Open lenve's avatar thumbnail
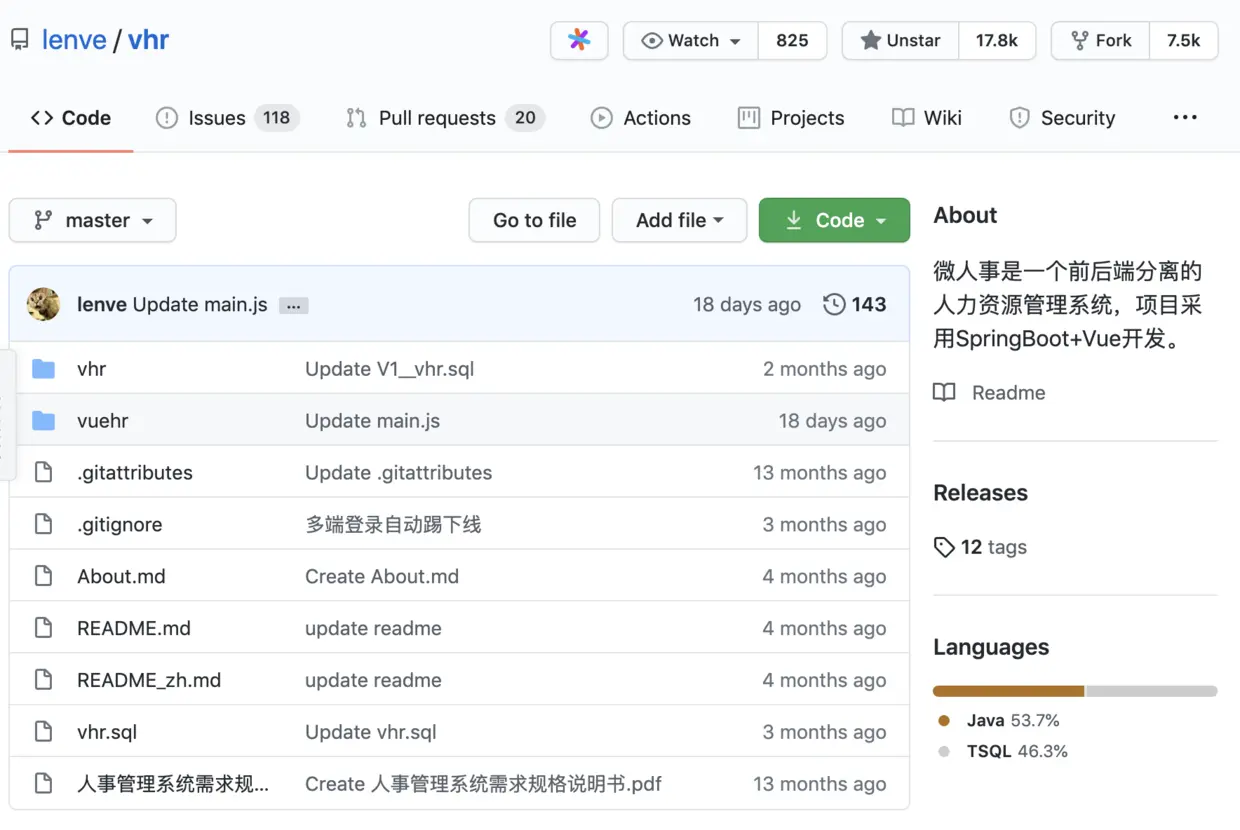The width and height of the screenshot is (1240, 830). click(x=43, y=304)
